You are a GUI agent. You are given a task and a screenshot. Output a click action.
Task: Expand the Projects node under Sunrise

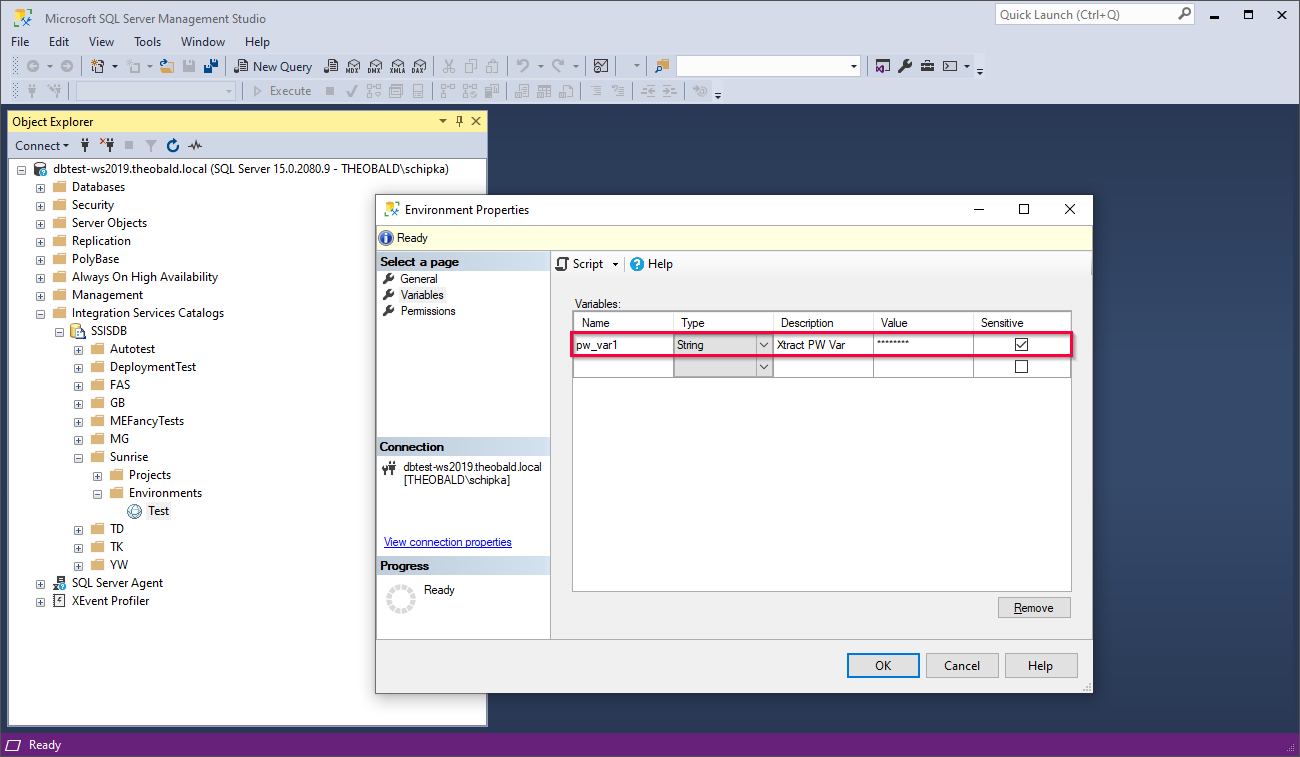(97, 475)
